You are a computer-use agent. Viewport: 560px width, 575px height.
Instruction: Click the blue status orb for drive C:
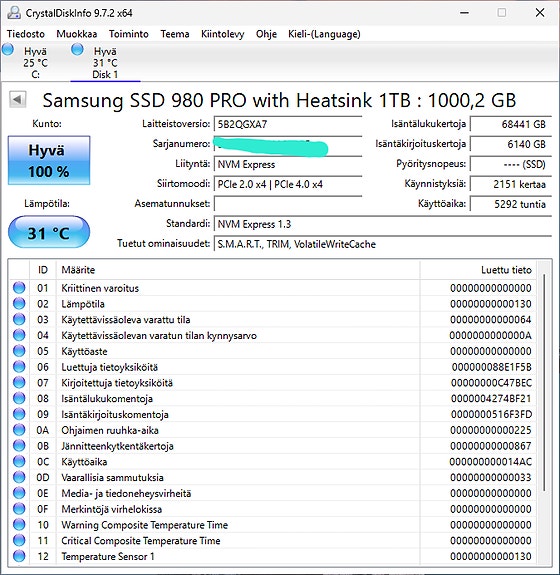pyautogui.click(x=8, y=50)
